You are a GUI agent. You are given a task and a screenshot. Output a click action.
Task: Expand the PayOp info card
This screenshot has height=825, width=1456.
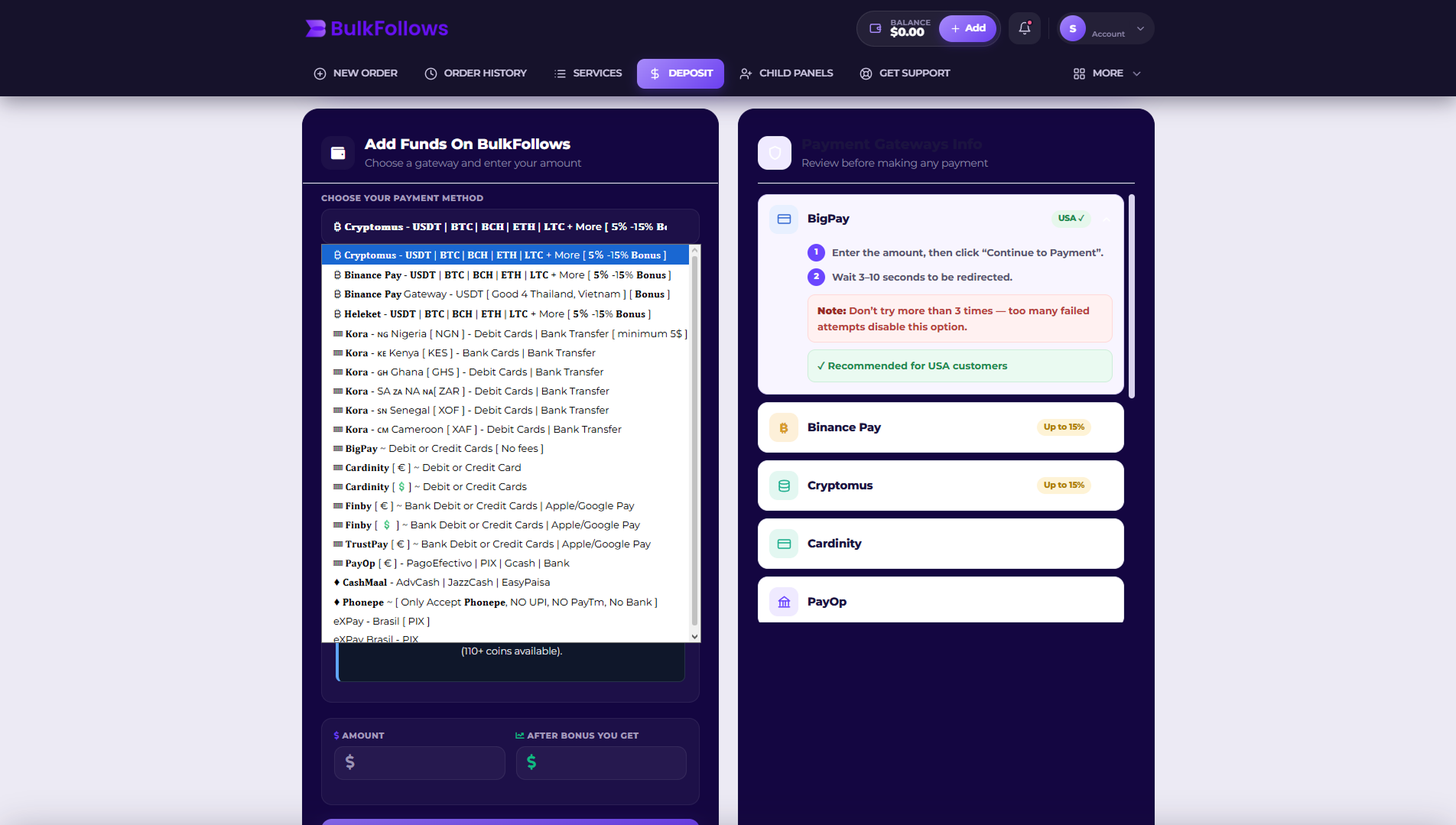[x=941, y=600]
